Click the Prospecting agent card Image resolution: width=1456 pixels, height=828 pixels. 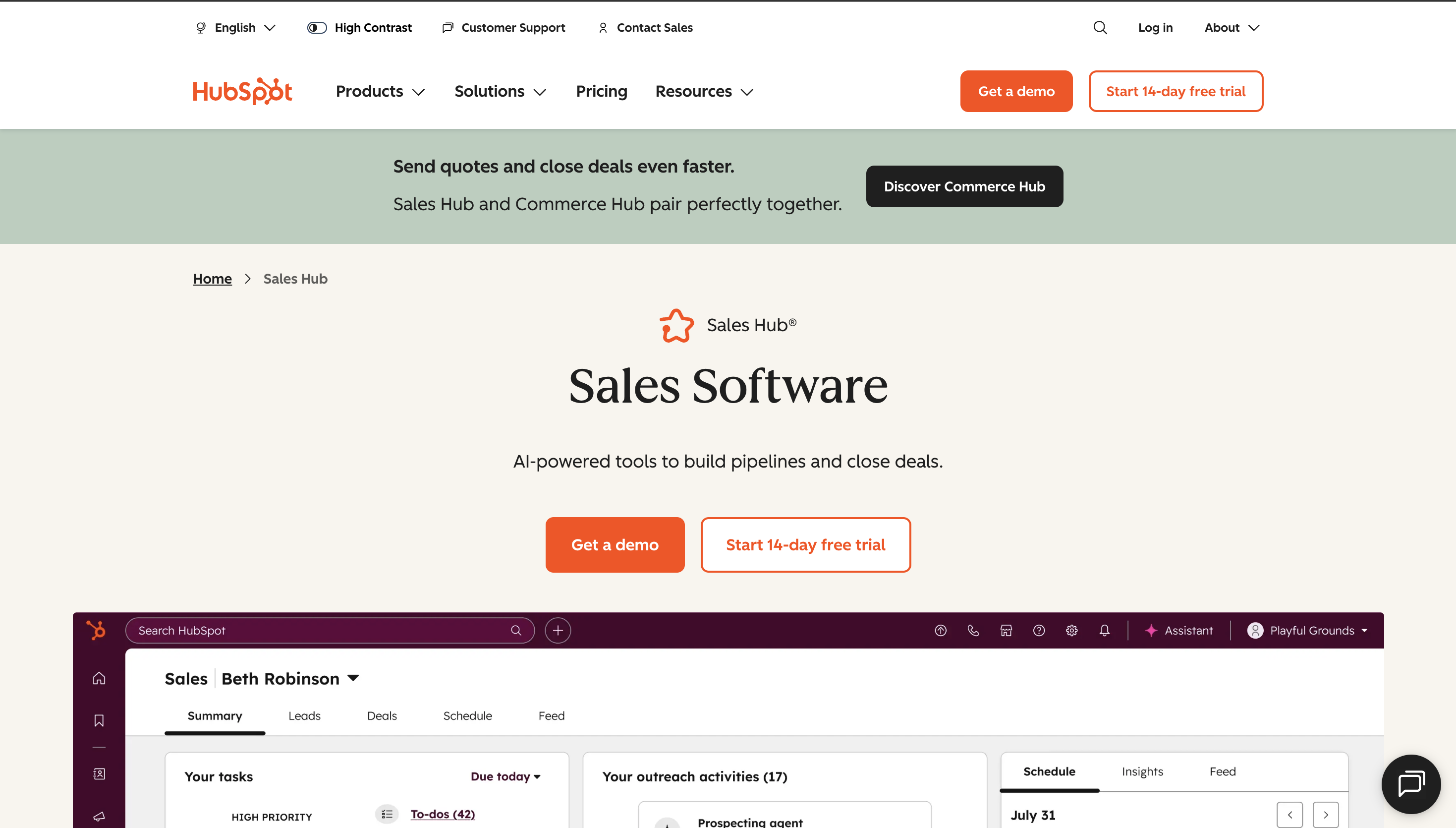coord(784,815)
